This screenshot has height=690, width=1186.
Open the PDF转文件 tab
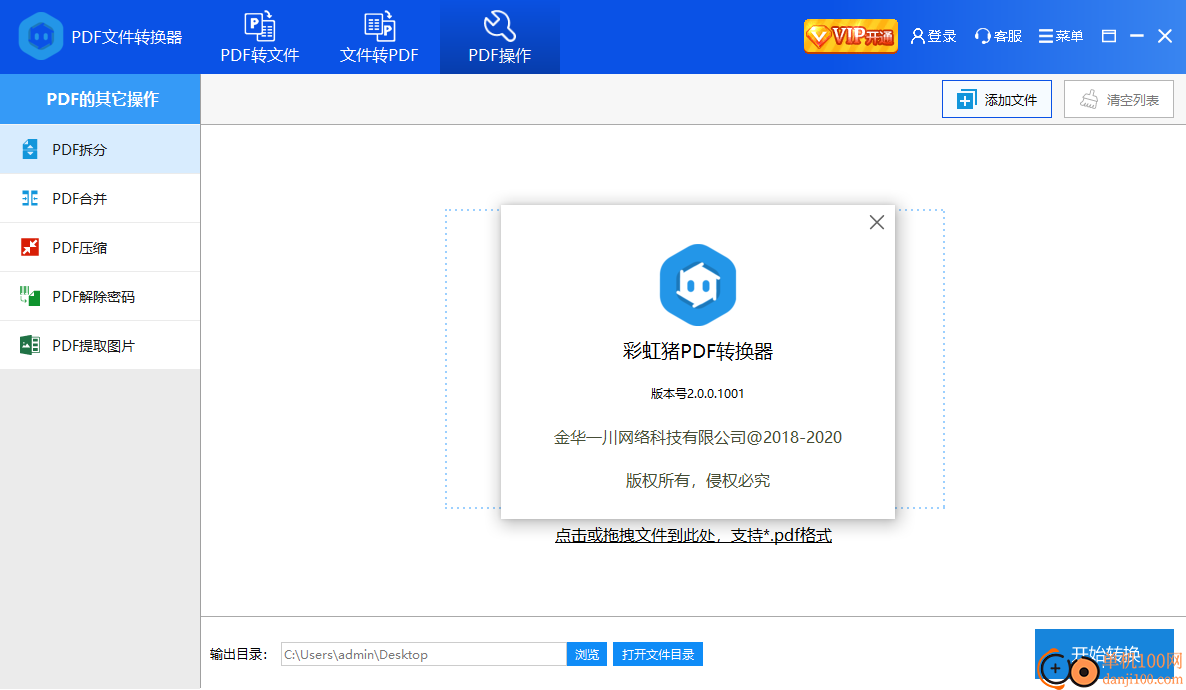click(x=259, y=37)
